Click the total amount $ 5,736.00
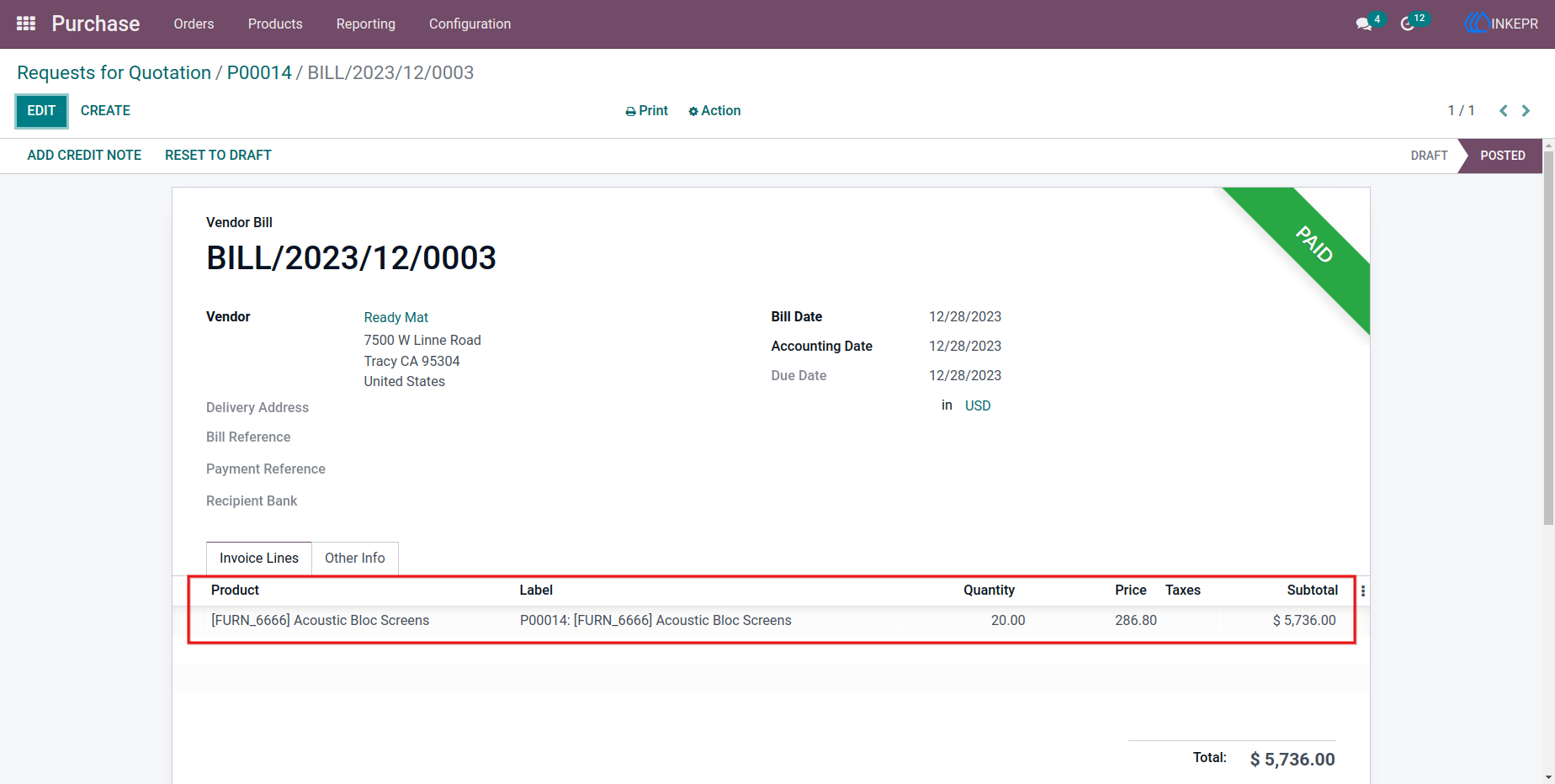 coord(1292,760)
